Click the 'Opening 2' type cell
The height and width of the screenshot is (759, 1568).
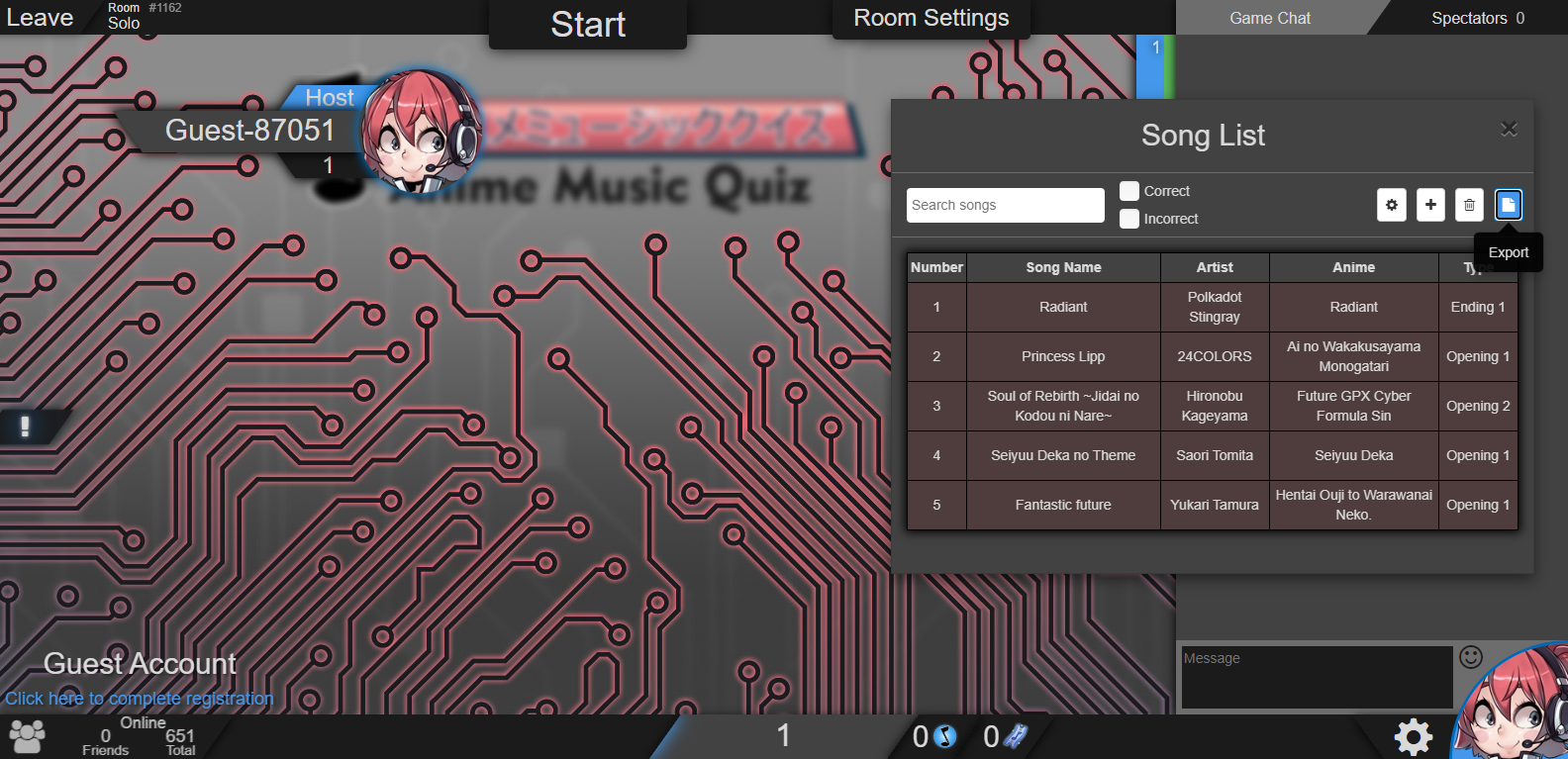coord(1478,406)
